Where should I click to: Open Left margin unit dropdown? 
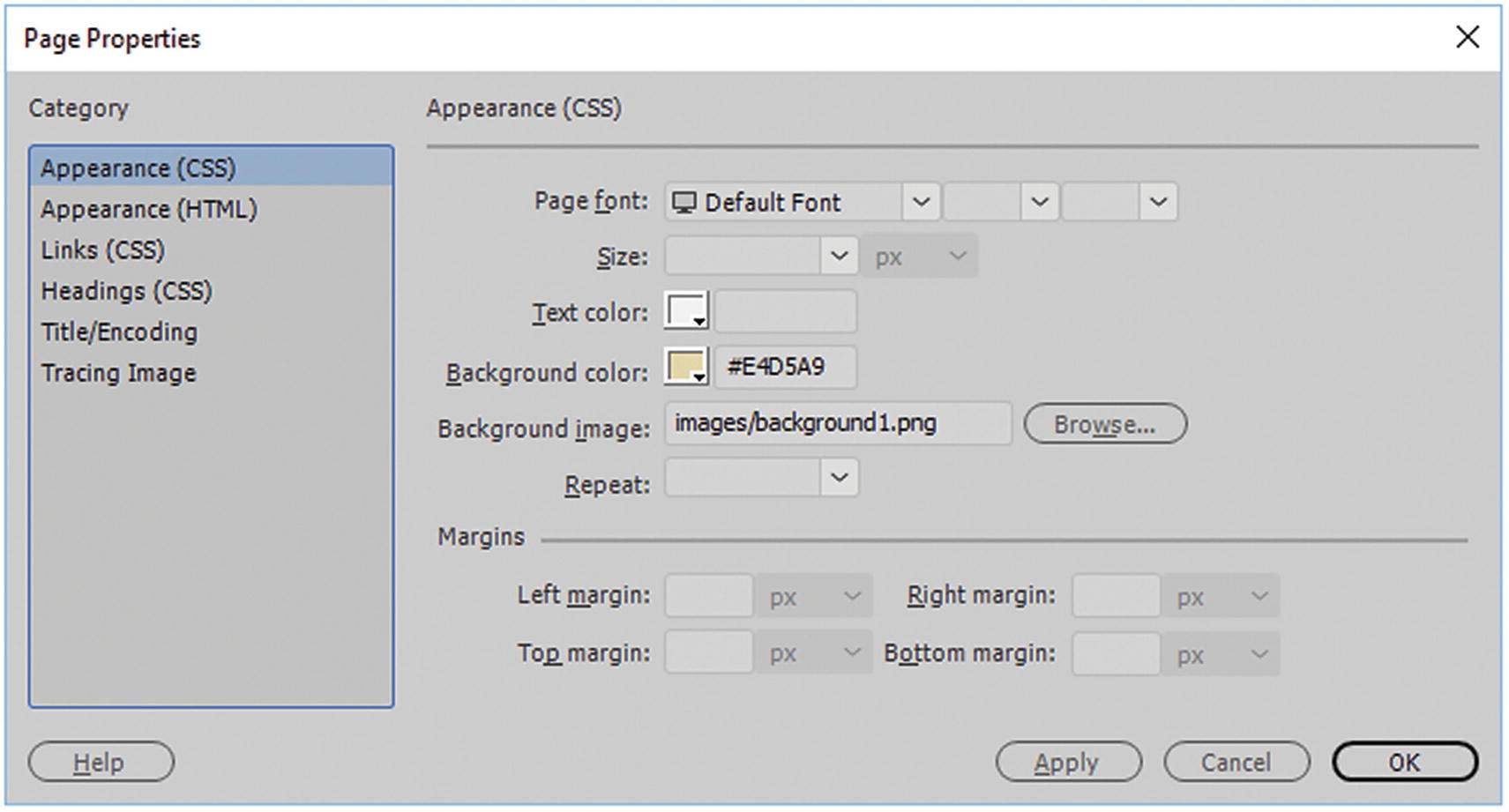pos(814,597)
